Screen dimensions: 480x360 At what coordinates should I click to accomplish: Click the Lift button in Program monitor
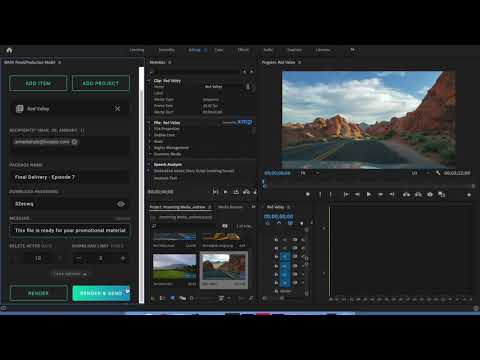pos(406,194)
